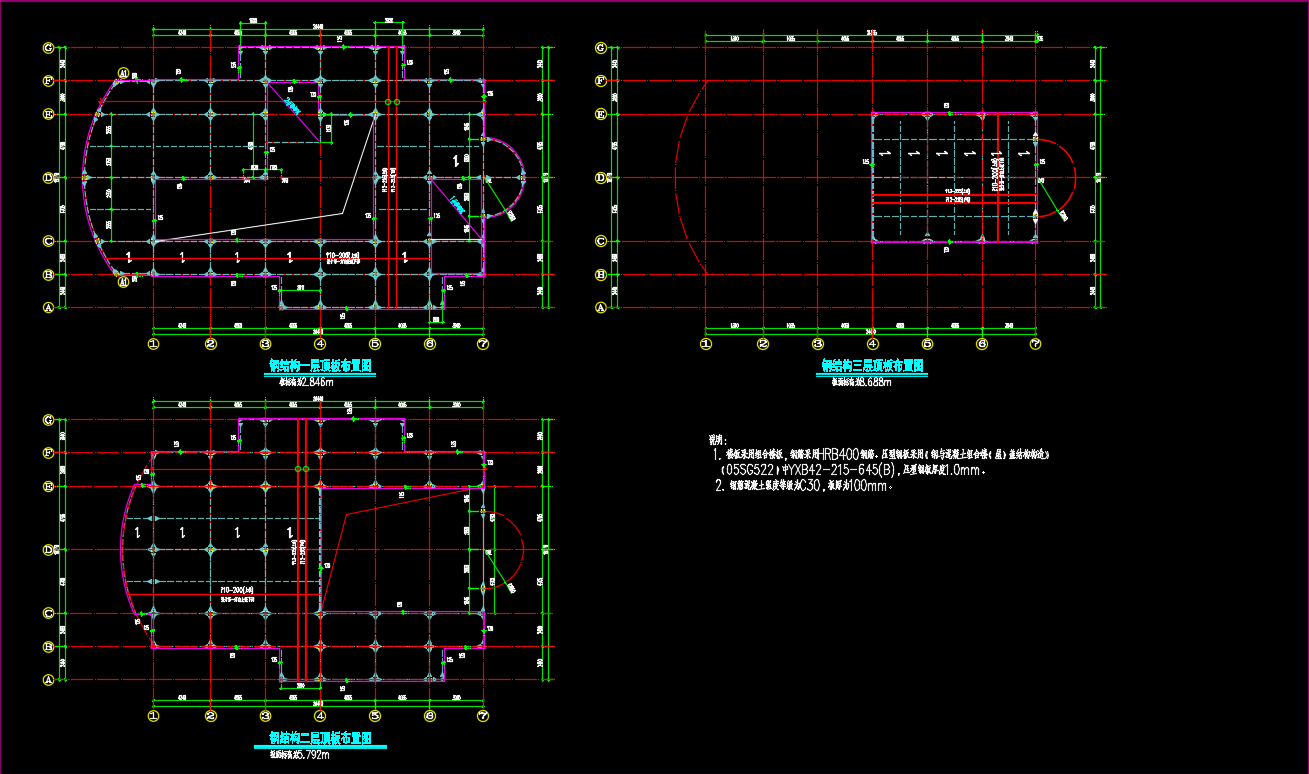Select axis bubble G of the first-floor plan
Screen dimensions: 1309x774
[47, 47]
